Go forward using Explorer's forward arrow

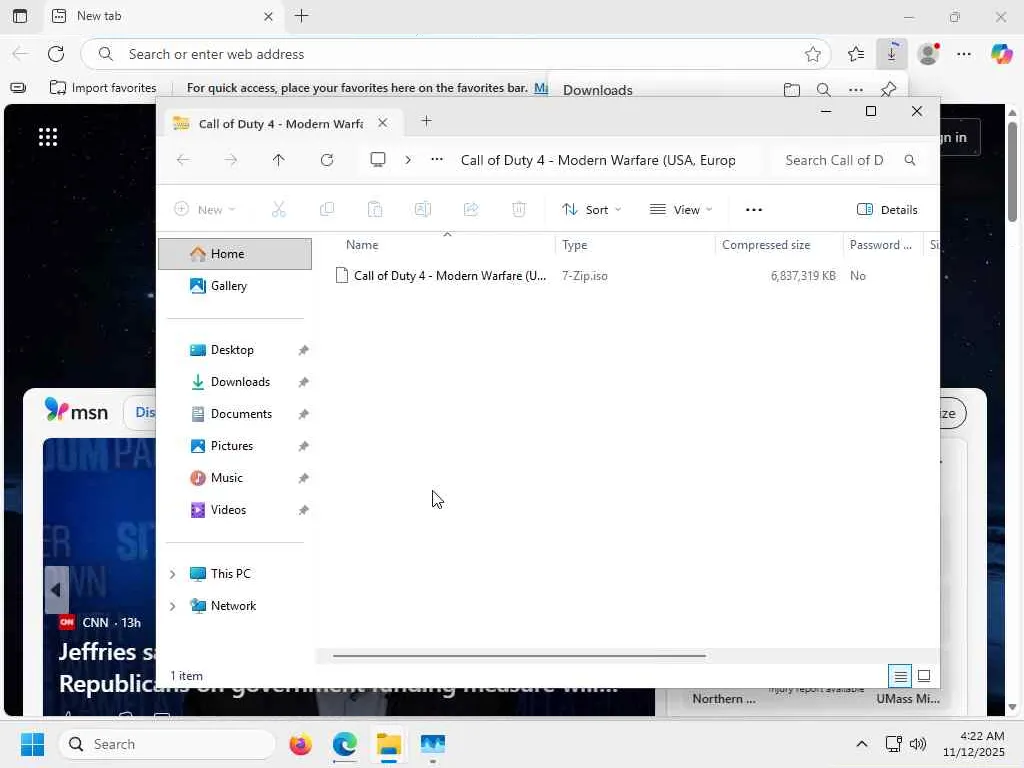[x=231, y=160]
